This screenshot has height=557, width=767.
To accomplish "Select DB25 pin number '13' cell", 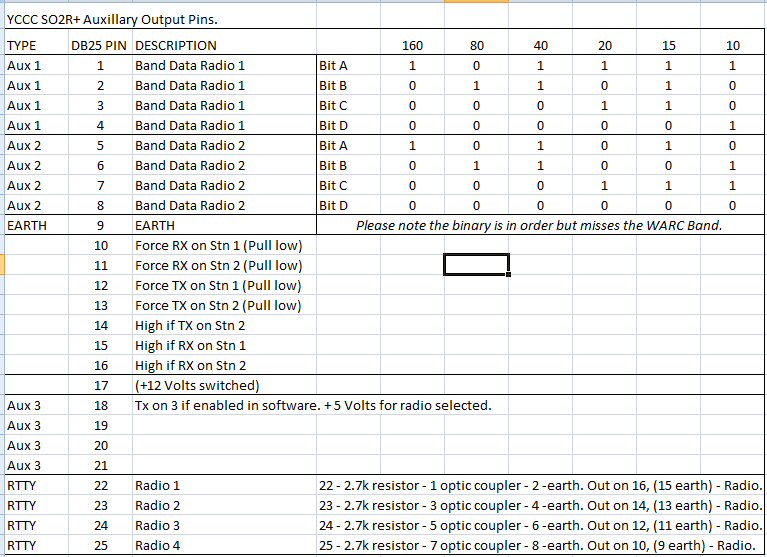I will click(100, 306).
